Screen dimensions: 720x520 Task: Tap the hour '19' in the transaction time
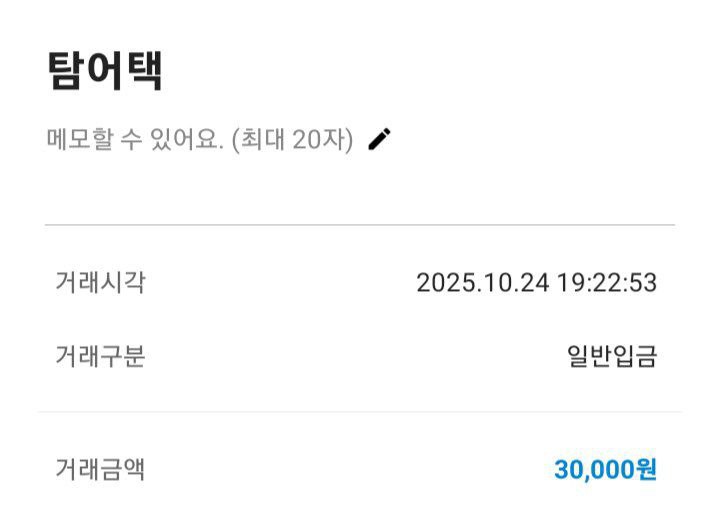(x=571, y=283)
